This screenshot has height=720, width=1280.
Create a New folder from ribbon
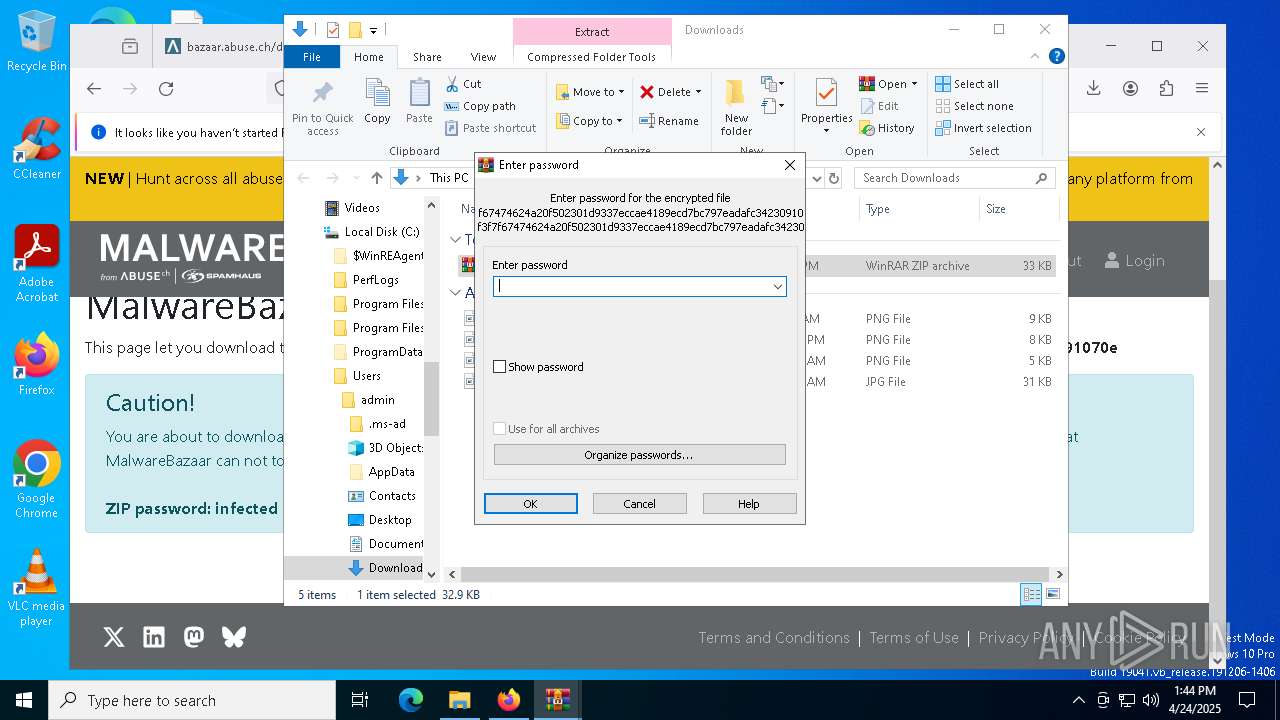[x=736, y=108]
